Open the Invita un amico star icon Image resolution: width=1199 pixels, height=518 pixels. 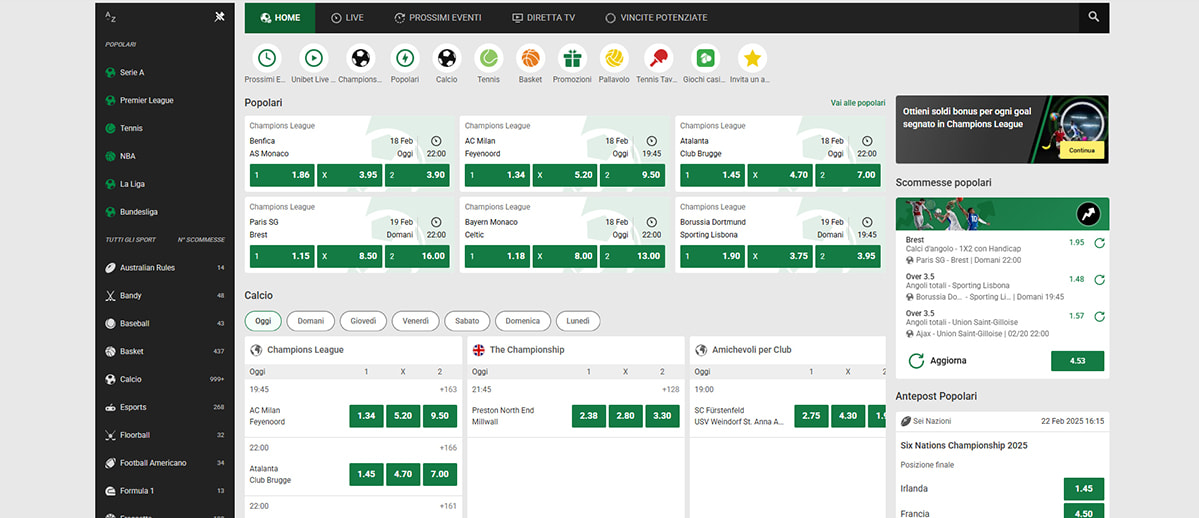coord(752,58)
